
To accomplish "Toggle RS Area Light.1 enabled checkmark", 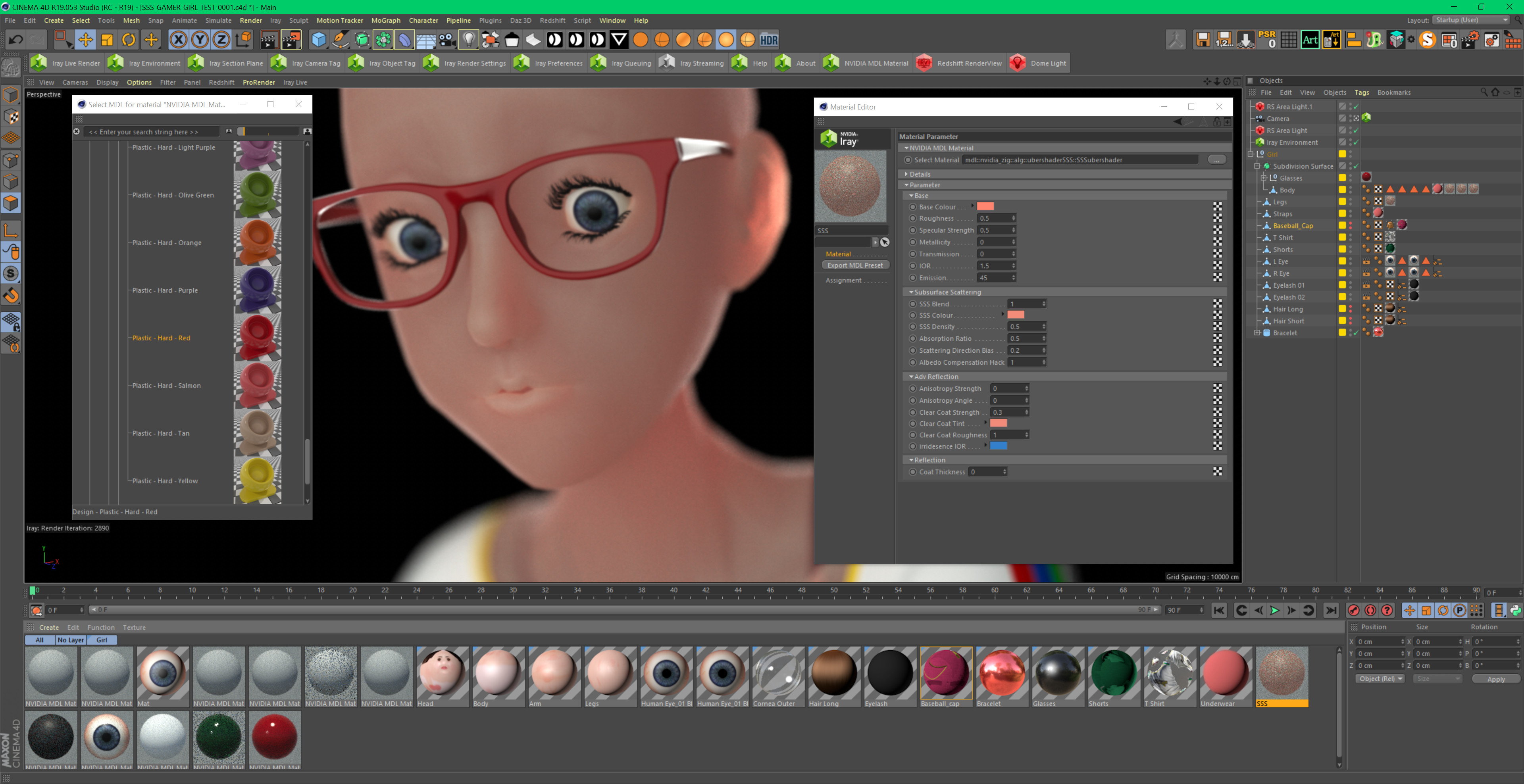I will point(1355,107).
